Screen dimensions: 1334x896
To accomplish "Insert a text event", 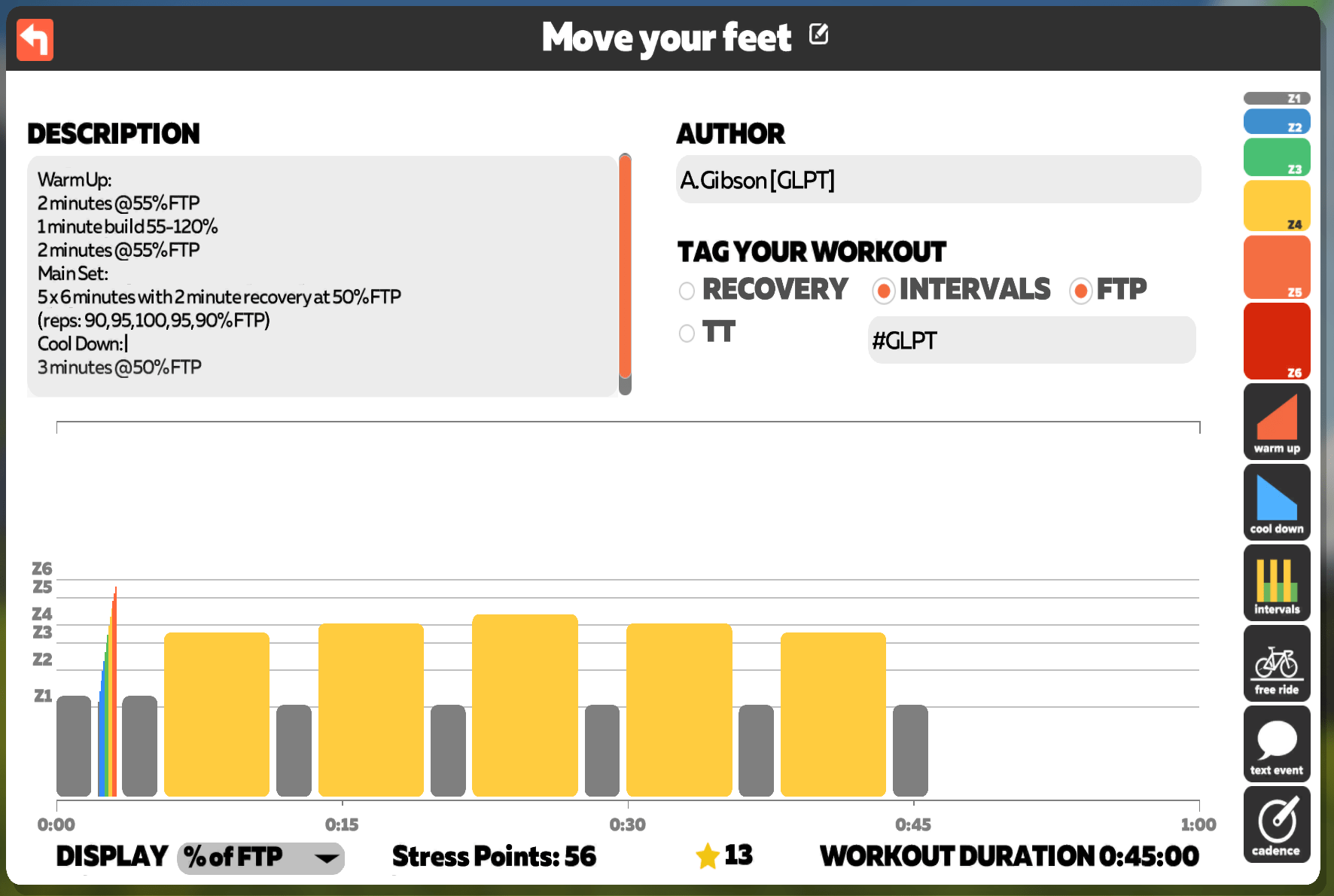I will tap(1277, 744).
